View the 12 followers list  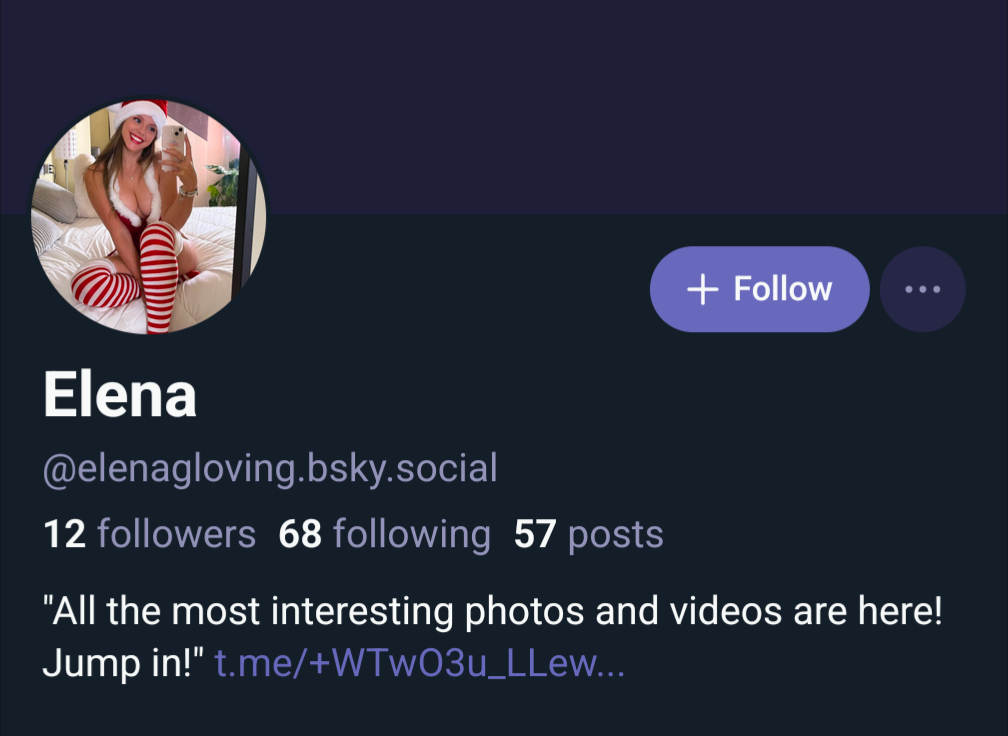(150, 534)
